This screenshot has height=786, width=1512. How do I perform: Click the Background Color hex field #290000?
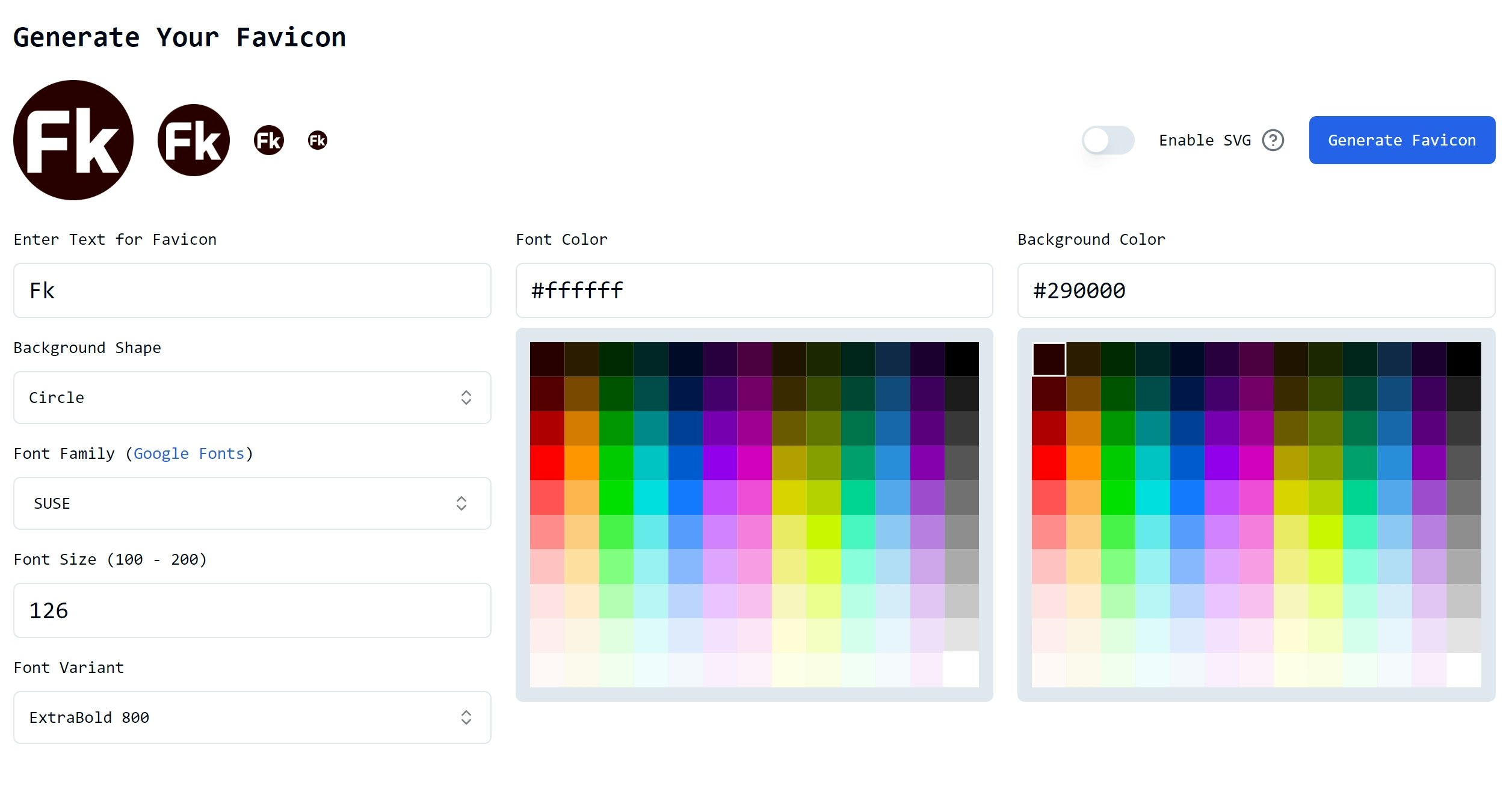1256,290
